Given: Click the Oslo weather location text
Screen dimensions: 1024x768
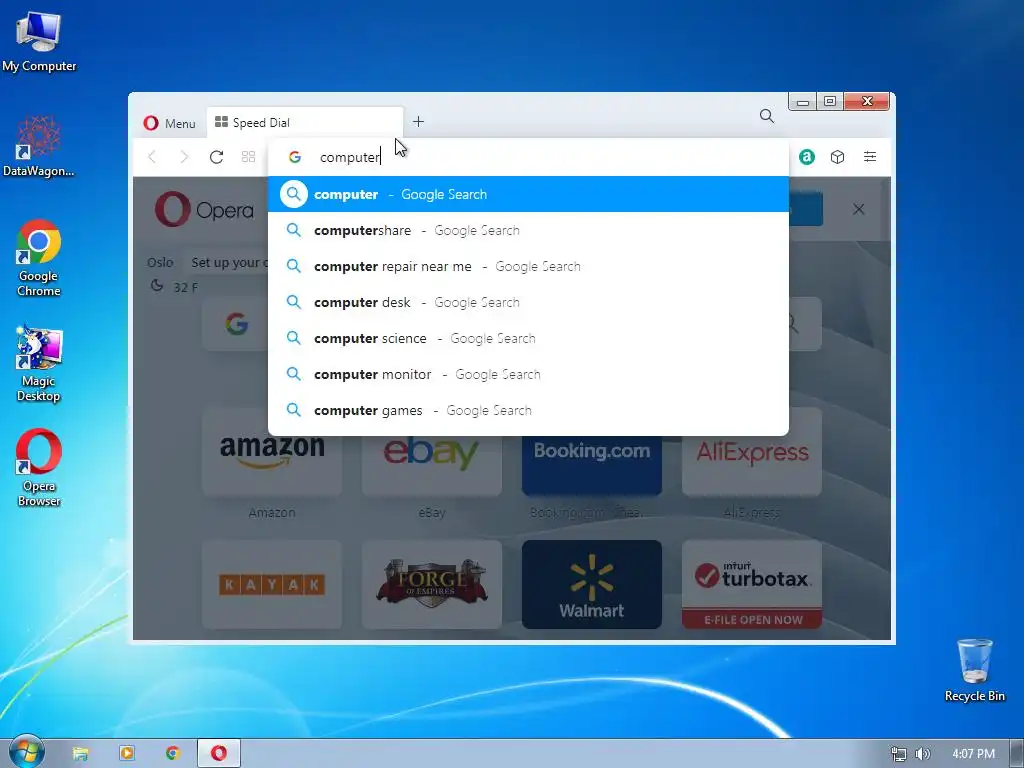Looking at the screenshot, I should tap(160, 263).
